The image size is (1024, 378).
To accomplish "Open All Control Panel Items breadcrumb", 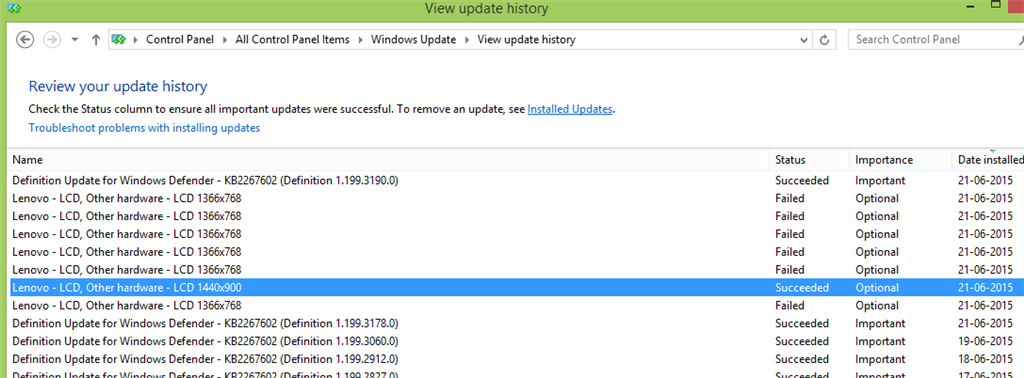I will coord(292,40).
